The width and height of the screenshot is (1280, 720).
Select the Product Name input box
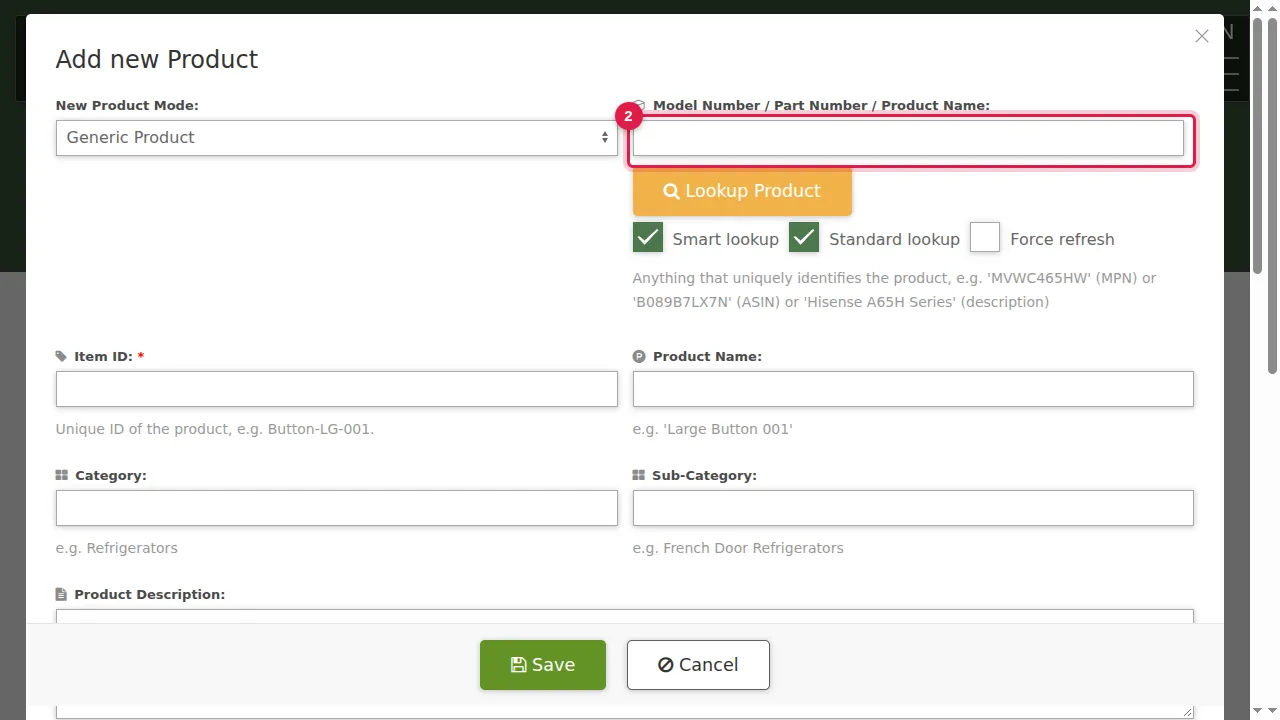click(x=913, y=389)
